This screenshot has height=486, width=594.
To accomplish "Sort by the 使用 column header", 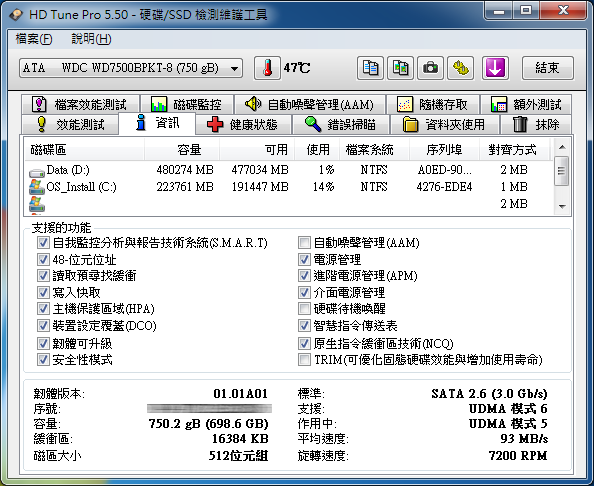I will point(317,150).
